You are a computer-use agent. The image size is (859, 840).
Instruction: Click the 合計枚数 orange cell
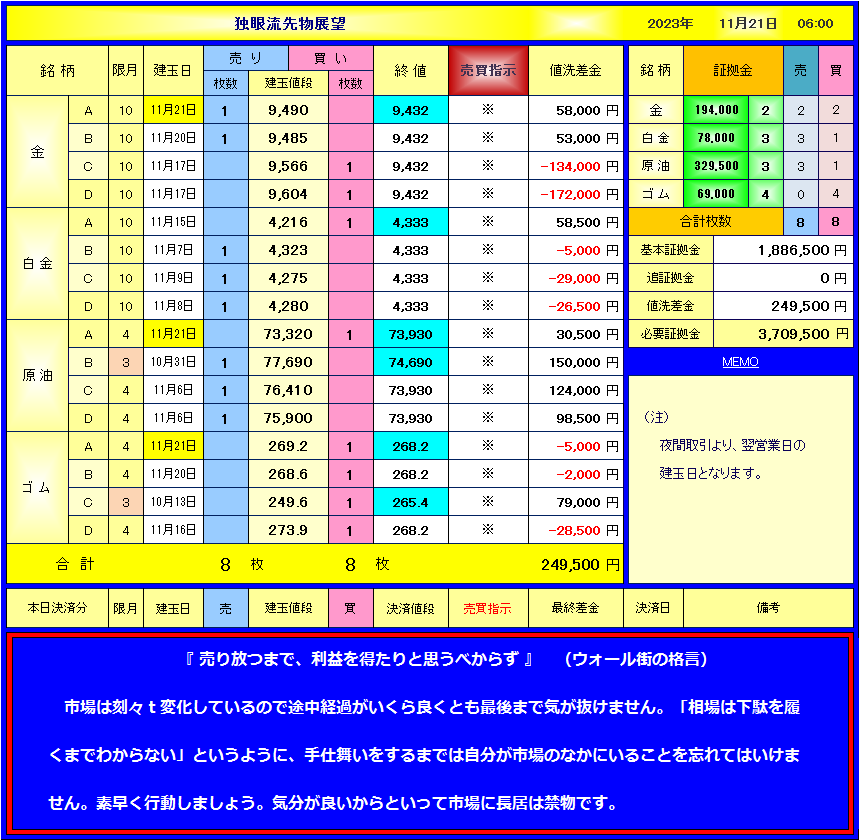tap(706, 221)
